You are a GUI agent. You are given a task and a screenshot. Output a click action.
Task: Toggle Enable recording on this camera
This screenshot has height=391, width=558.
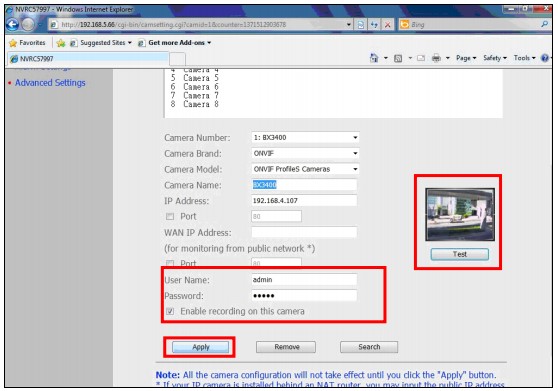point(170,311)
